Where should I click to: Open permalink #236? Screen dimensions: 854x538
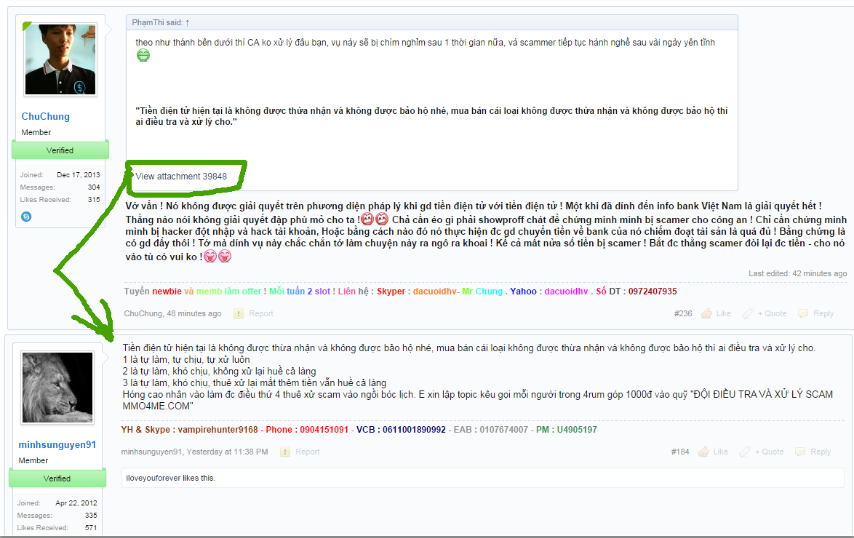(x=683, y=314)
